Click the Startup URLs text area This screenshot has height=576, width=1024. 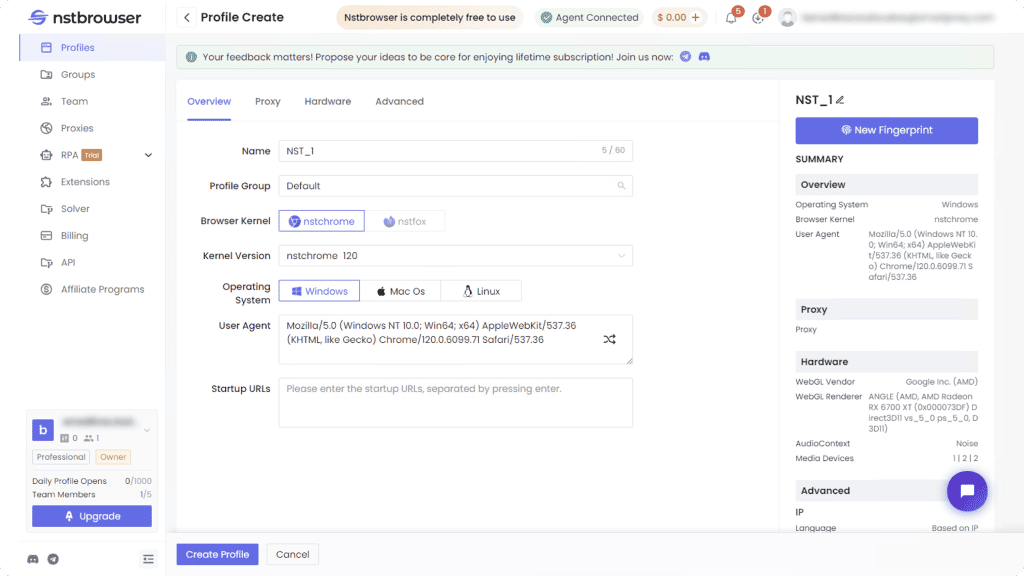click(455, 402)
